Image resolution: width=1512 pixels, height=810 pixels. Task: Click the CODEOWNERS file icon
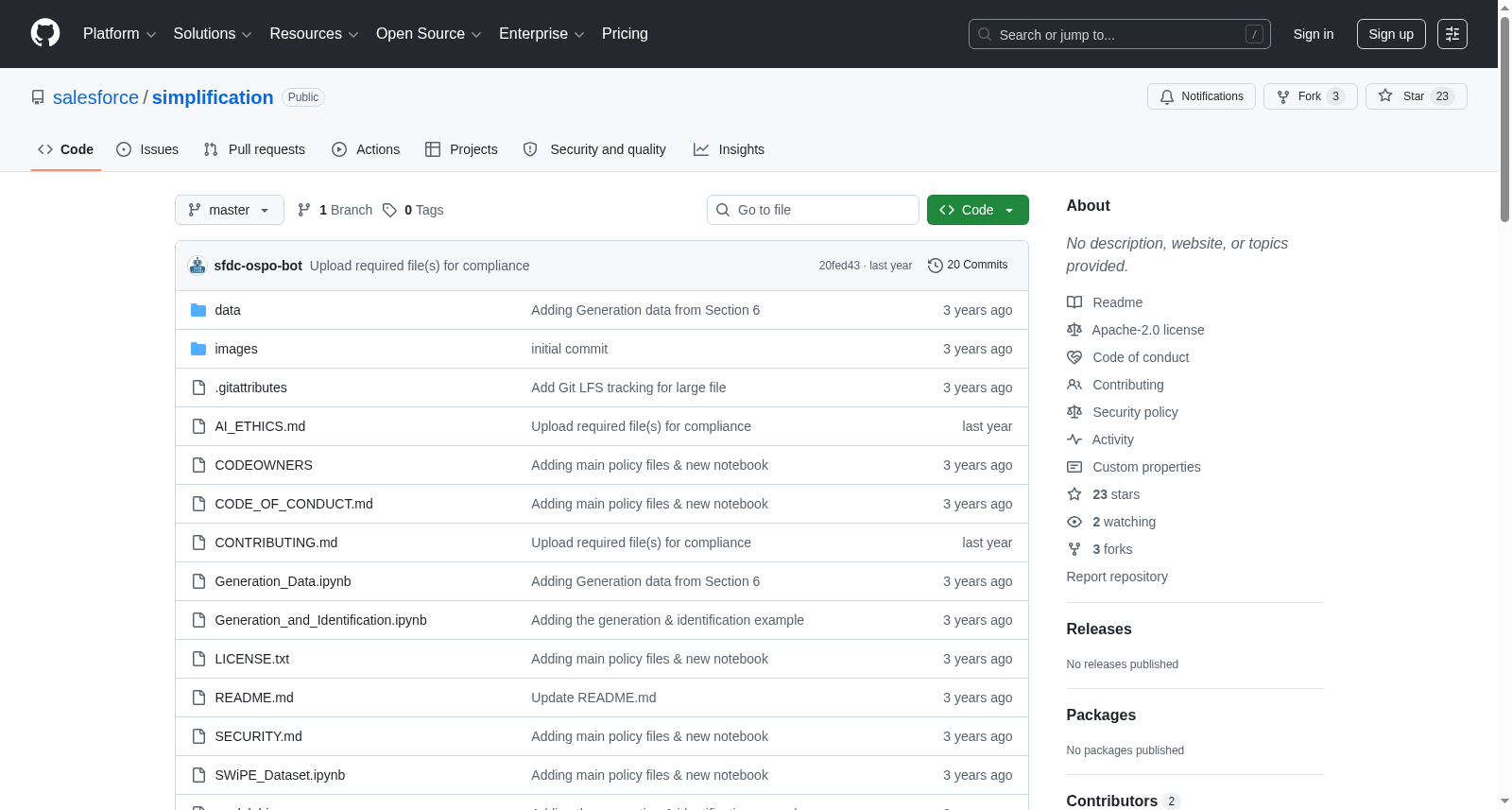198,465
